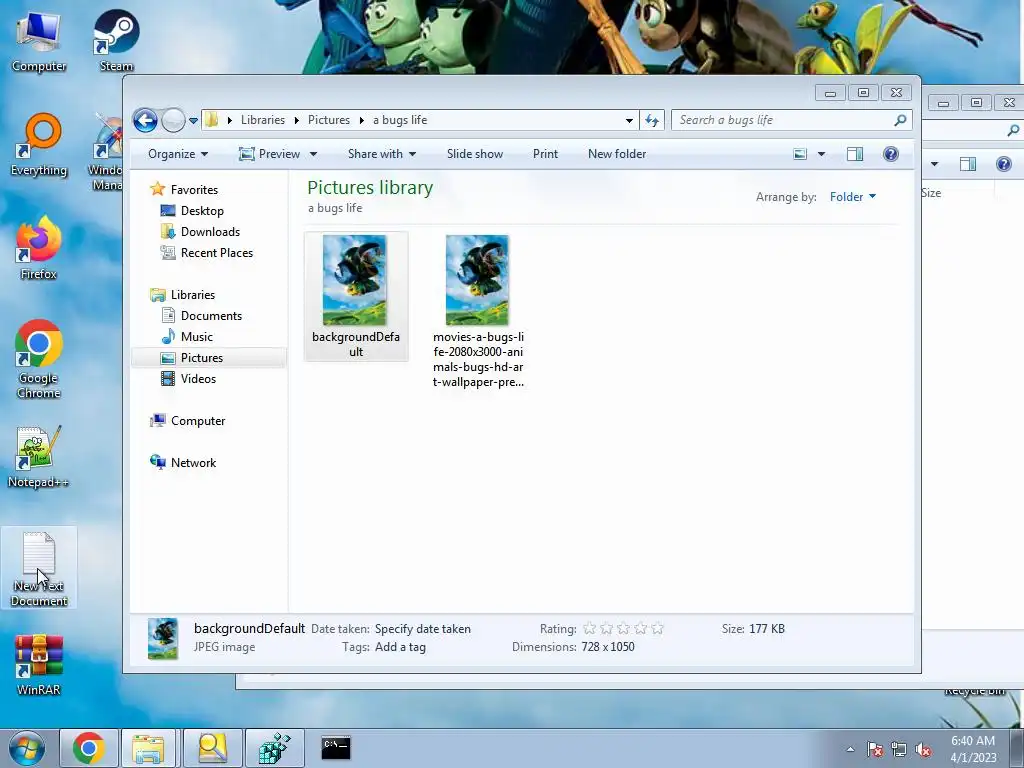
Task: Click the Forward navigation arrow in Explorer
Action: coord(173,120)
